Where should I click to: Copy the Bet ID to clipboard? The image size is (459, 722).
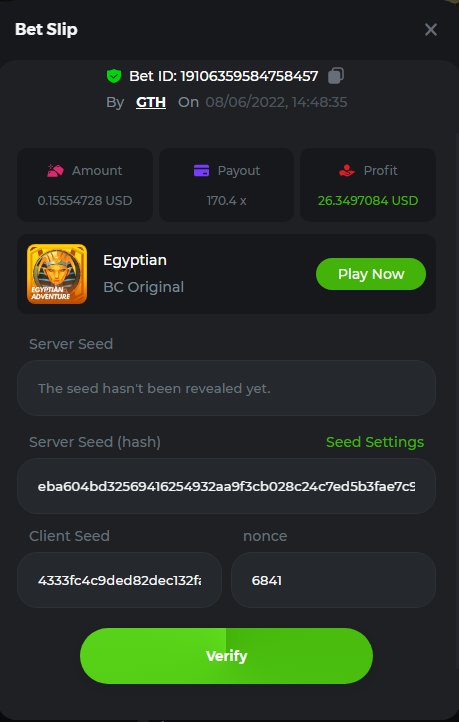click(336, 76)
